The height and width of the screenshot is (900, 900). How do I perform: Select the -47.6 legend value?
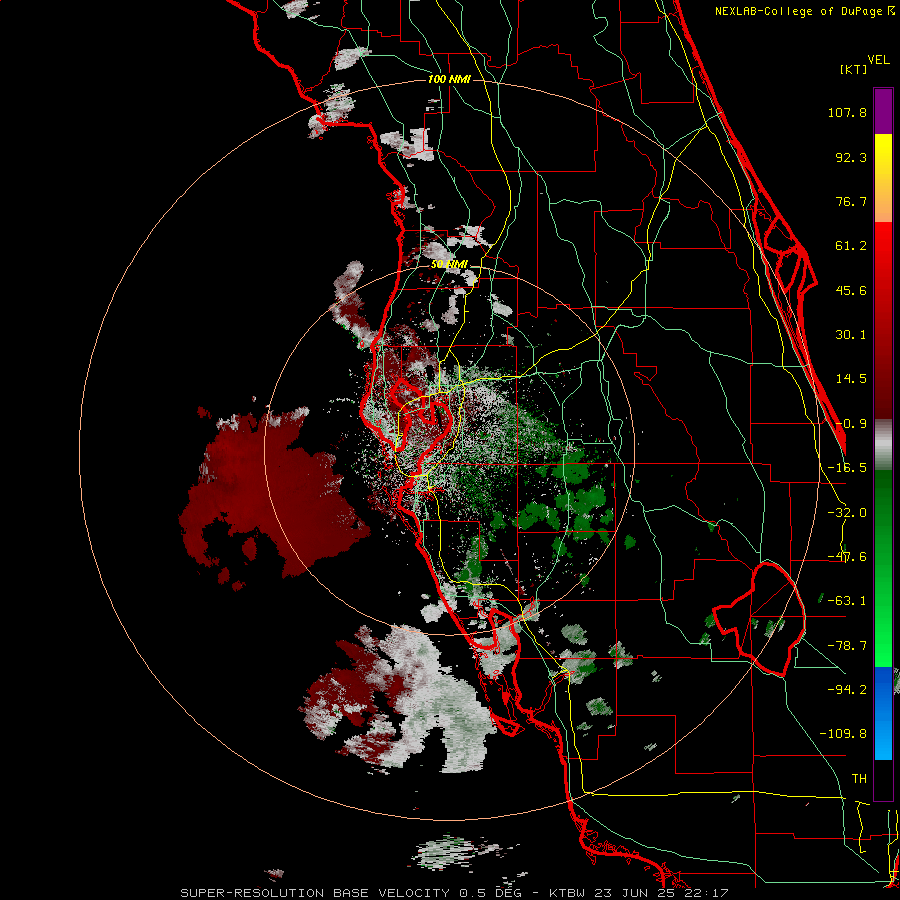pos(847,557)
